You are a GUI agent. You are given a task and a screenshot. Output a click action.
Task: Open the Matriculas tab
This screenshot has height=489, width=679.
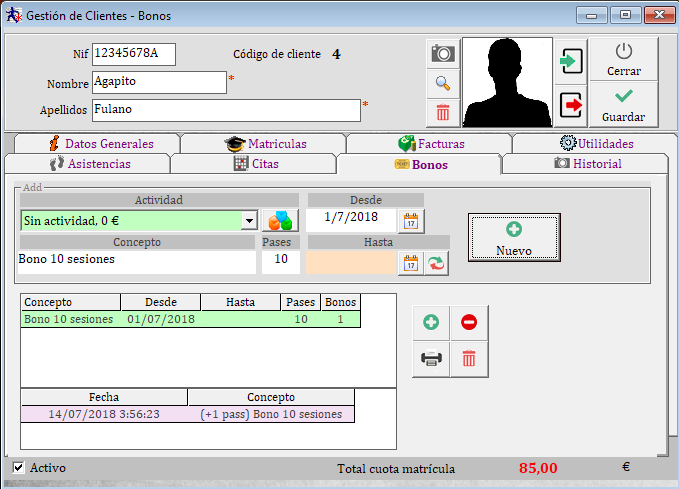[x=263, y=143]
